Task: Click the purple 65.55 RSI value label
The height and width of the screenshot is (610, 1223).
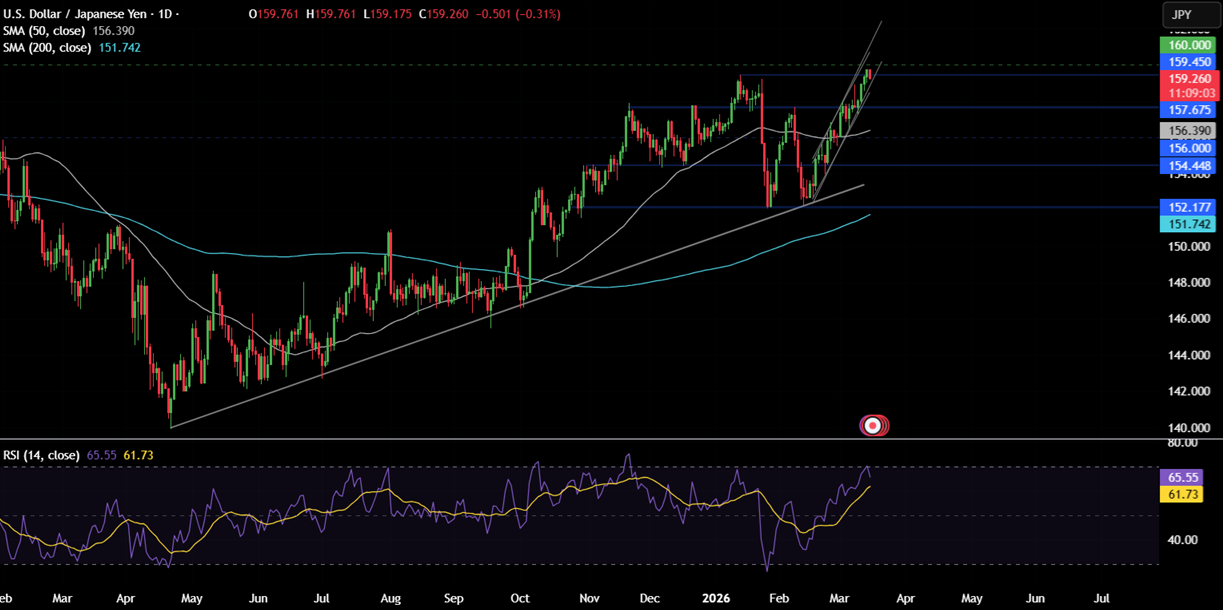Action: point(1181,478)
